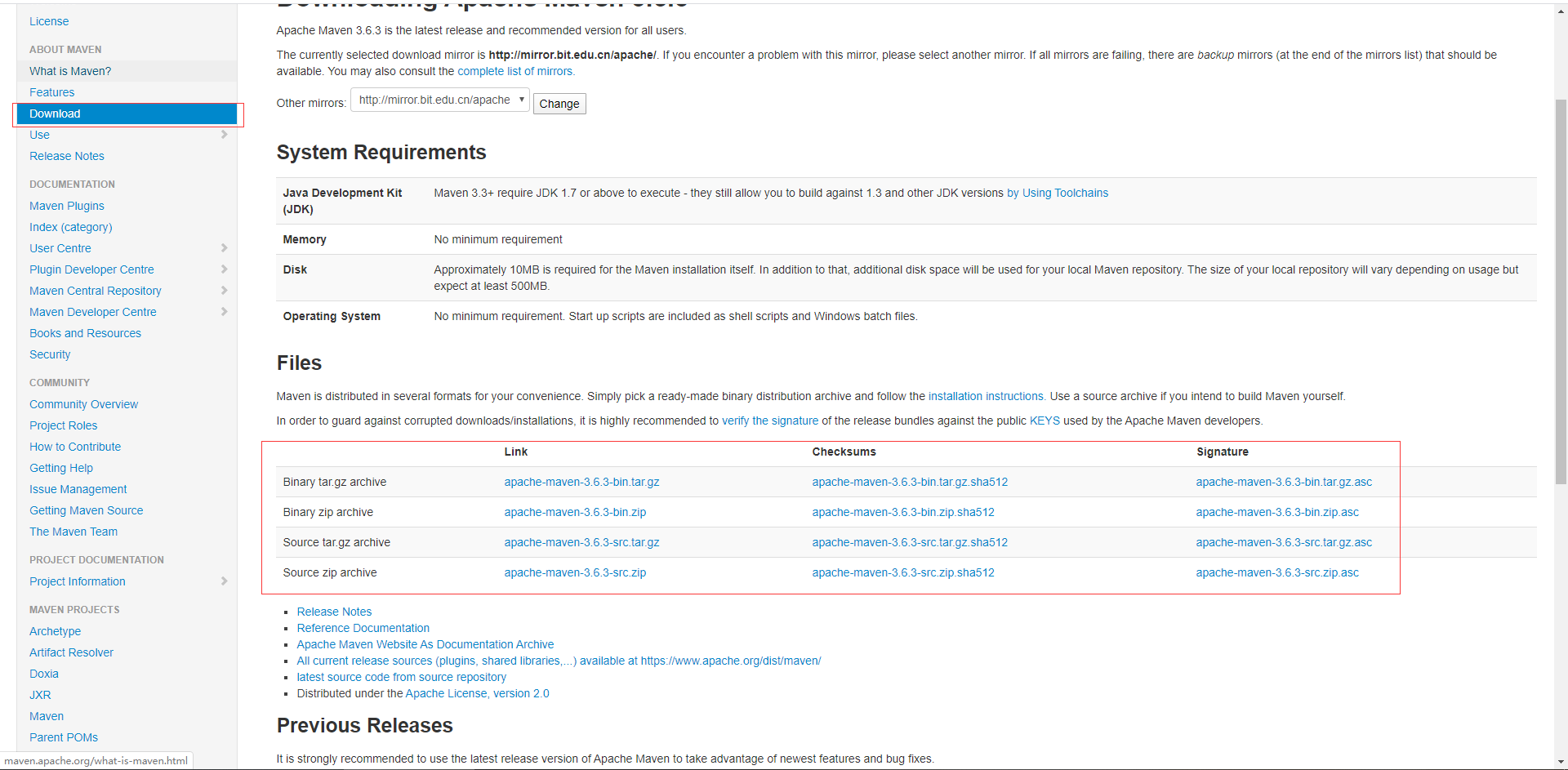Open Release Notes bullet link below Files
The image size is (1568, 770).
[x=334, y=612]
